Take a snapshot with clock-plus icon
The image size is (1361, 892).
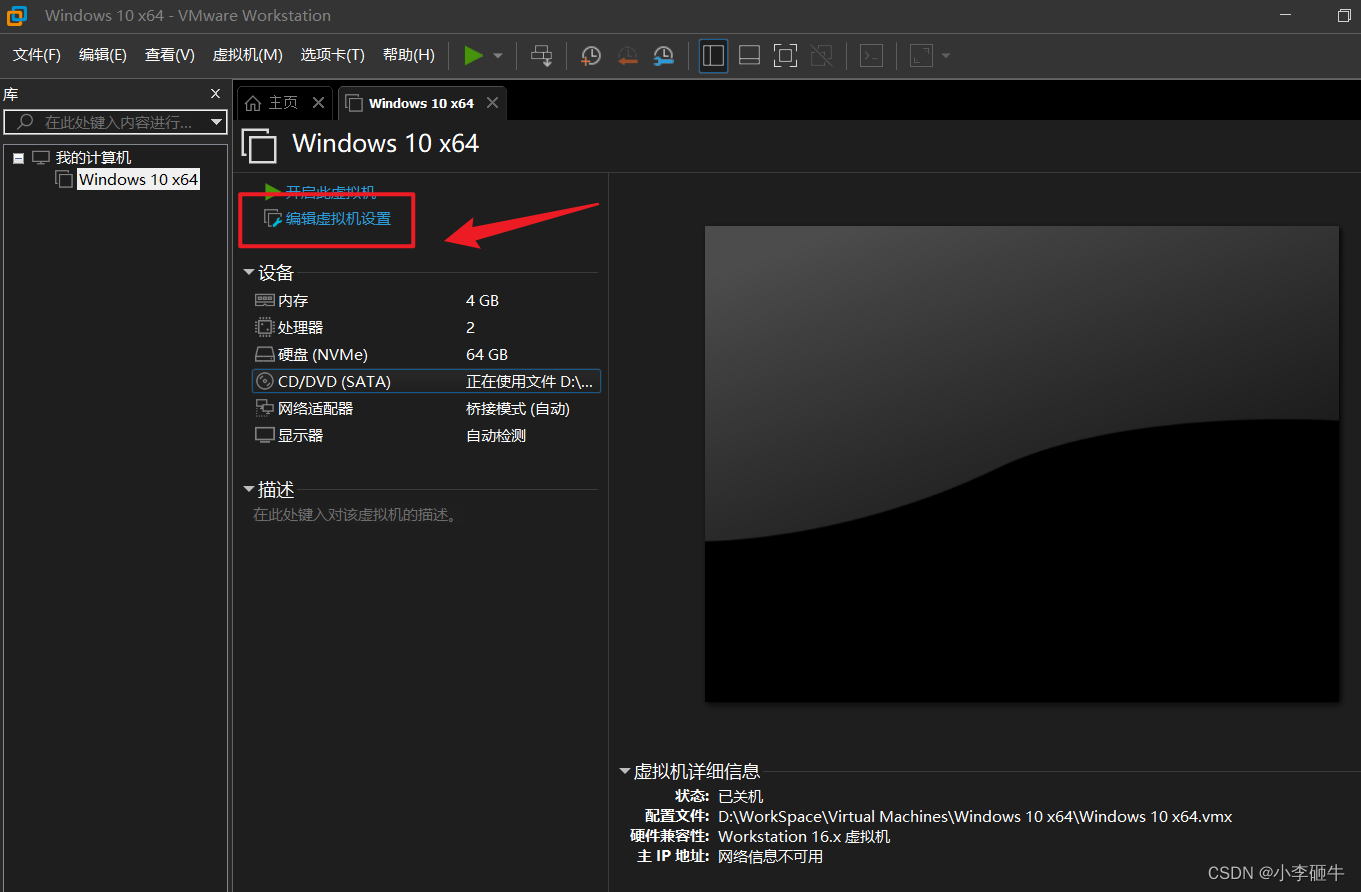pos(591,56)
